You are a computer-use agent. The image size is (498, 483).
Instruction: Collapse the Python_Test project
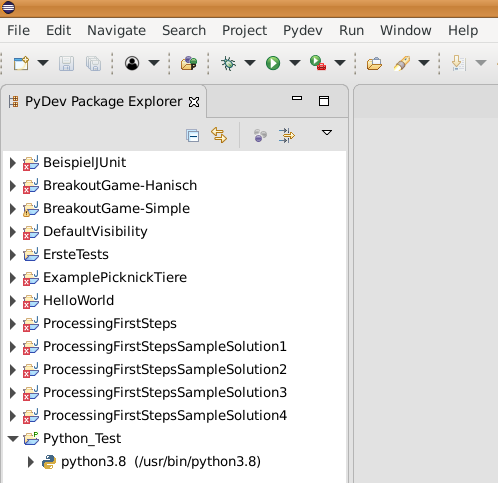click(13, 438)
